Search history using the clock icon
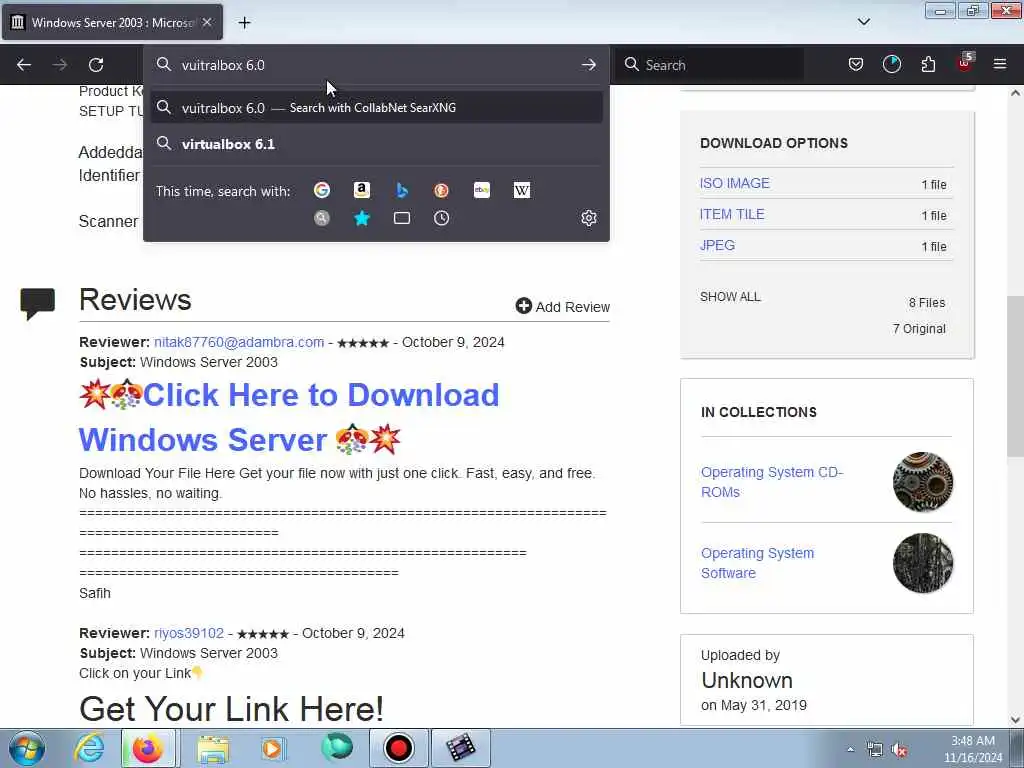1024x768 pixels. point(441,218)
